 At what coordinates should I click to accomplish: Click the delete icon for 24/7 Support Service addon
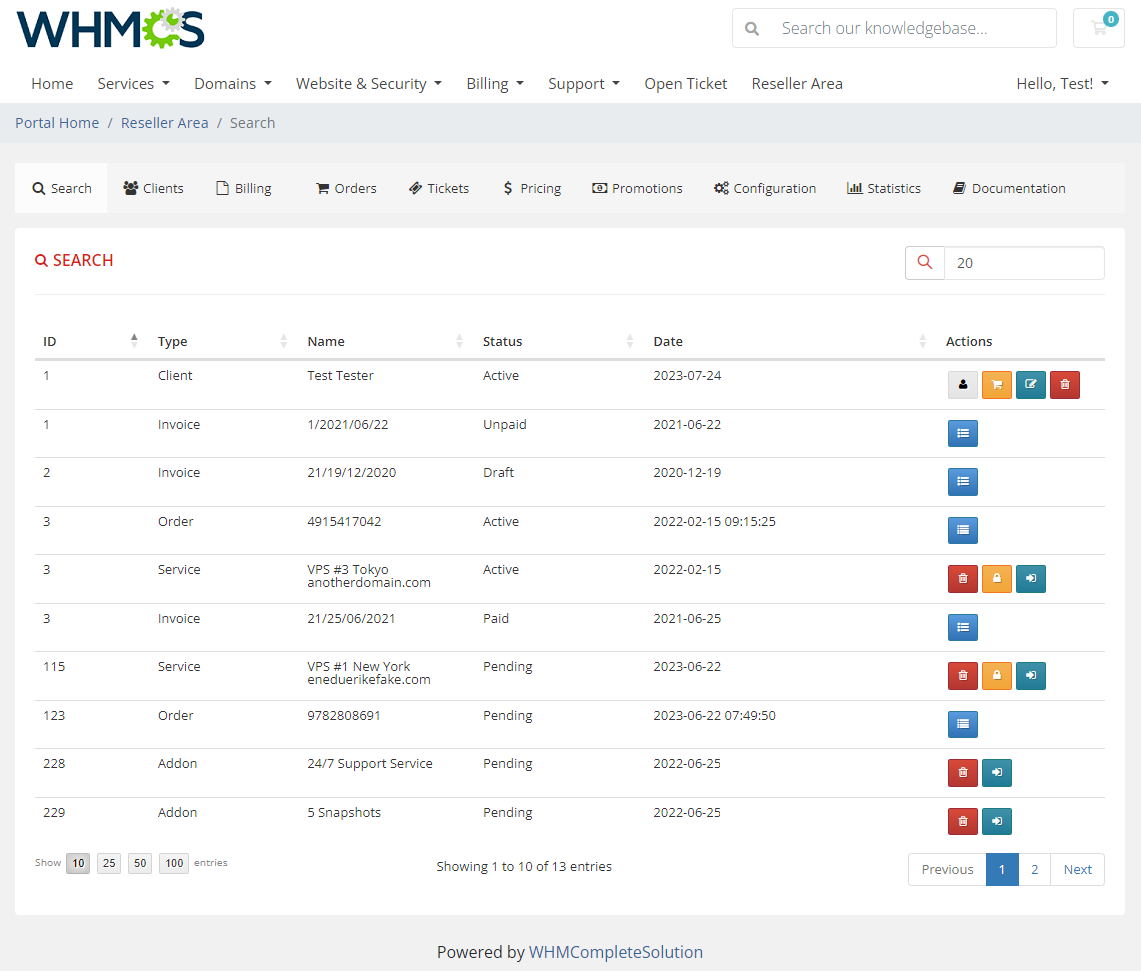tap(962, 772)
